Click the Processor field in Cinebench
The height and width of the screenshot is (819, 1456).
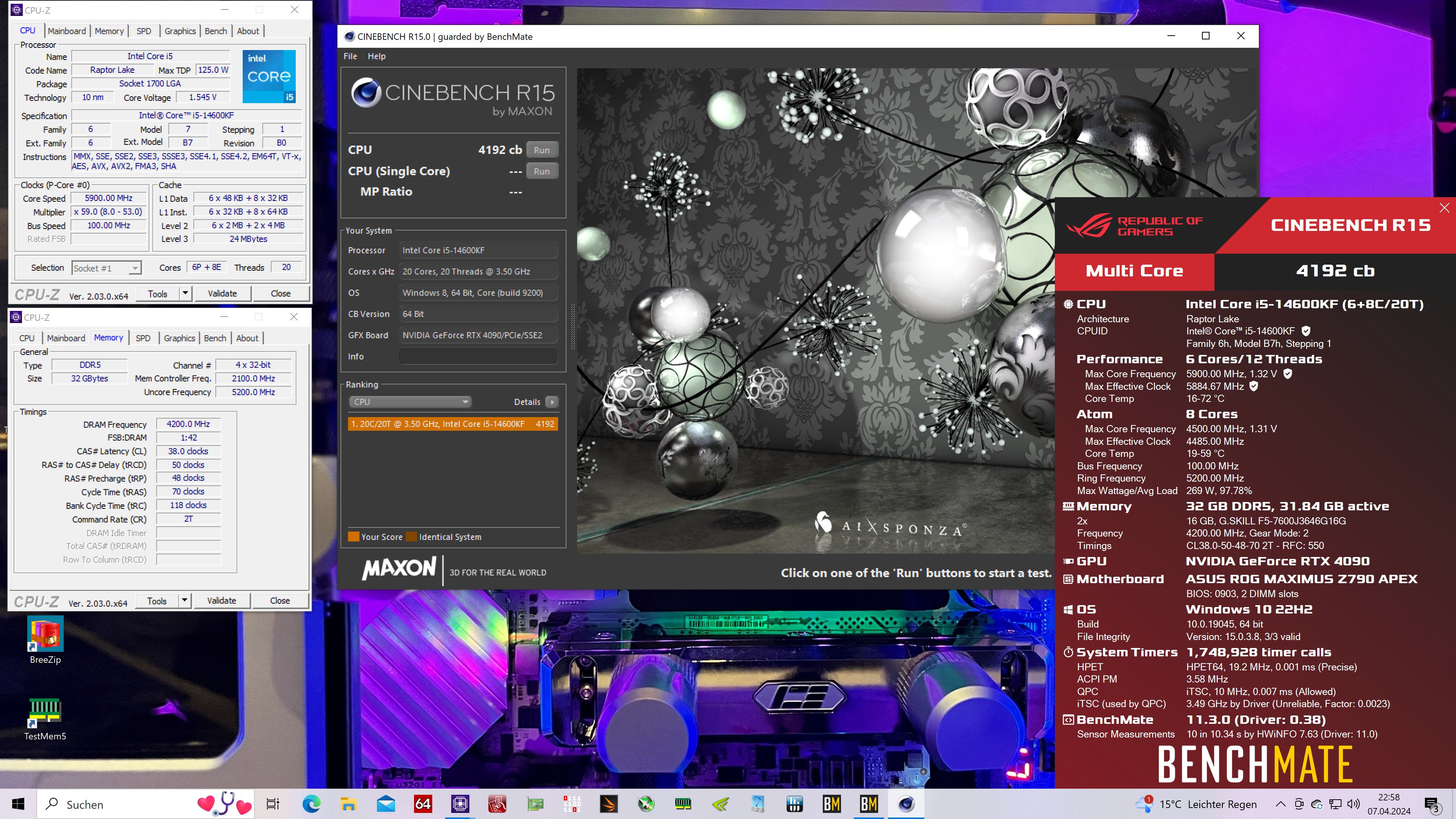coord(478,250)
